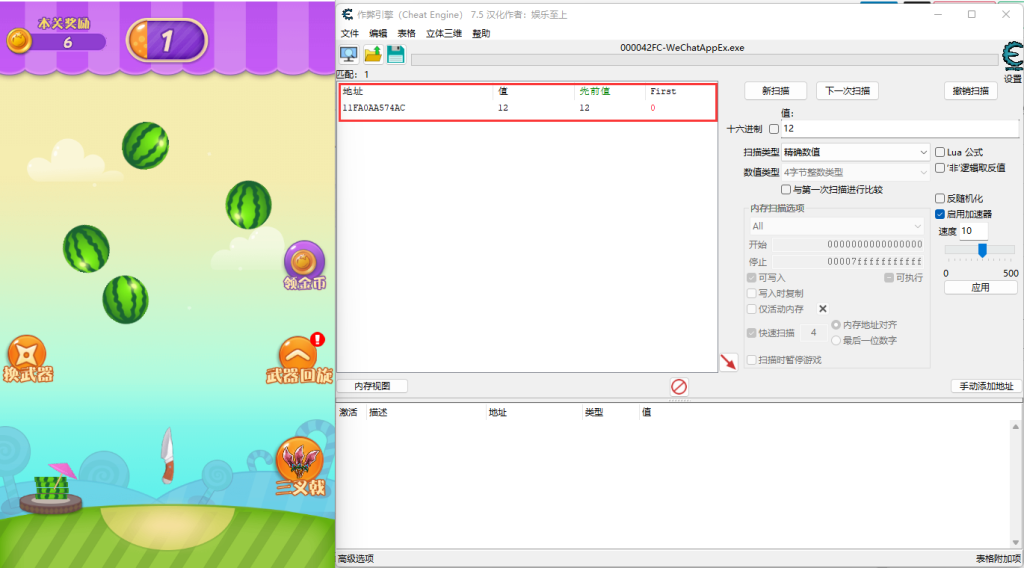Click the red clear list circle icon
The width and height of the screenshot is (1024, 568).
click(679, 387)
